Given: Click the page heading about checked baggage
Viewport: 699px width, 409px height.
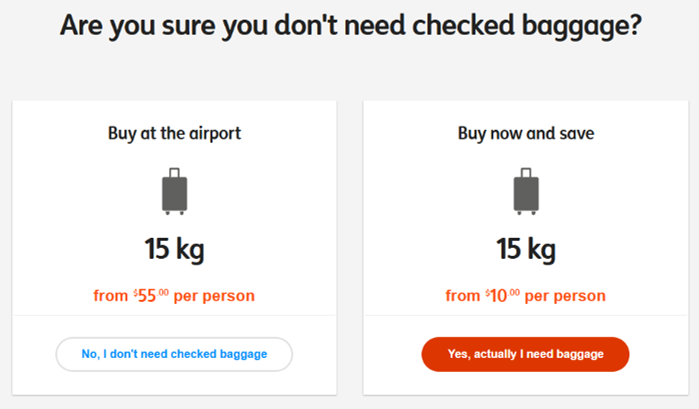Looking at the screenshot, I should (349, 26).
